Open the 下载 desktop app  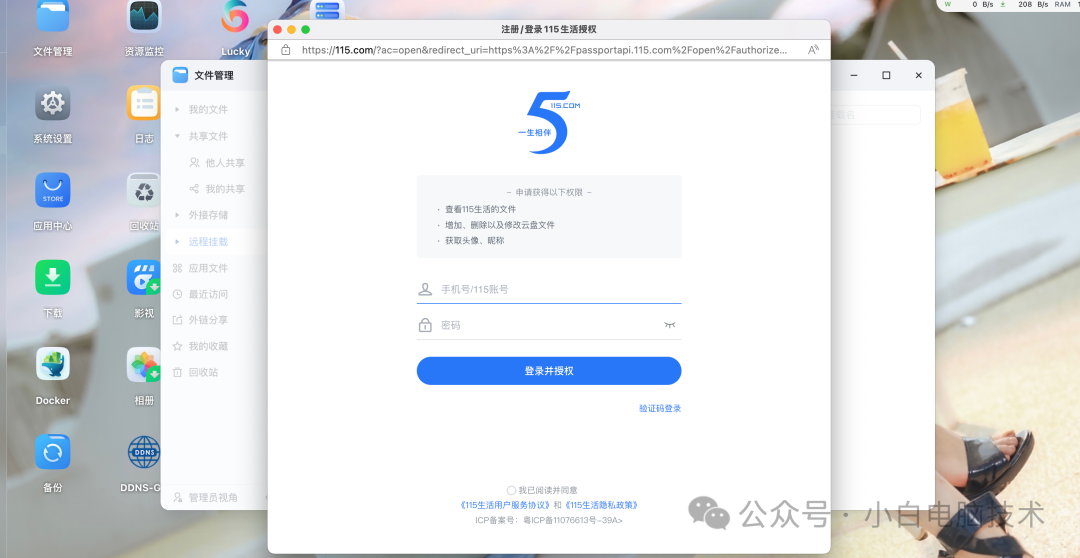53,277
